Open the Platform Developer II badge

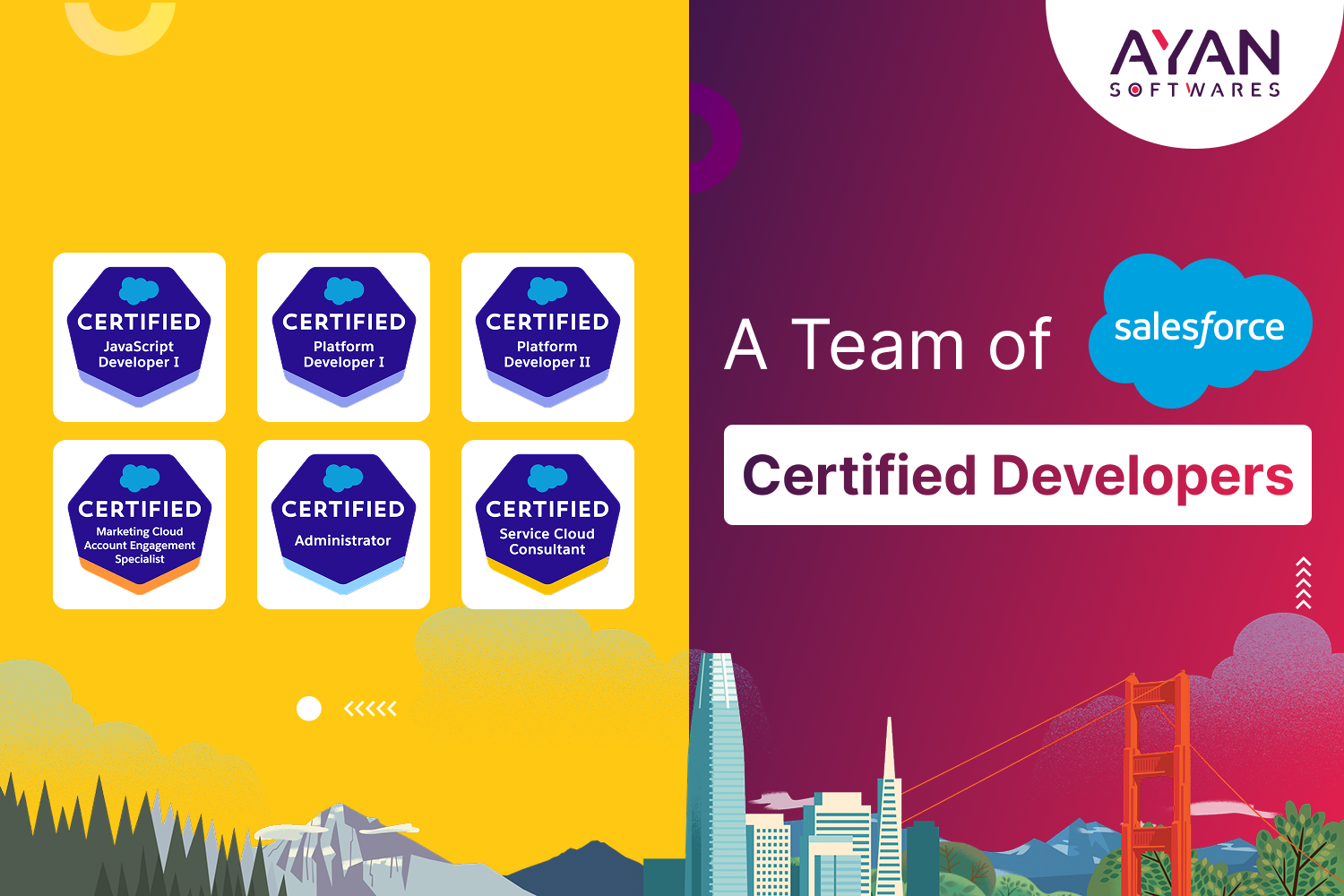[x=547, y=337]
